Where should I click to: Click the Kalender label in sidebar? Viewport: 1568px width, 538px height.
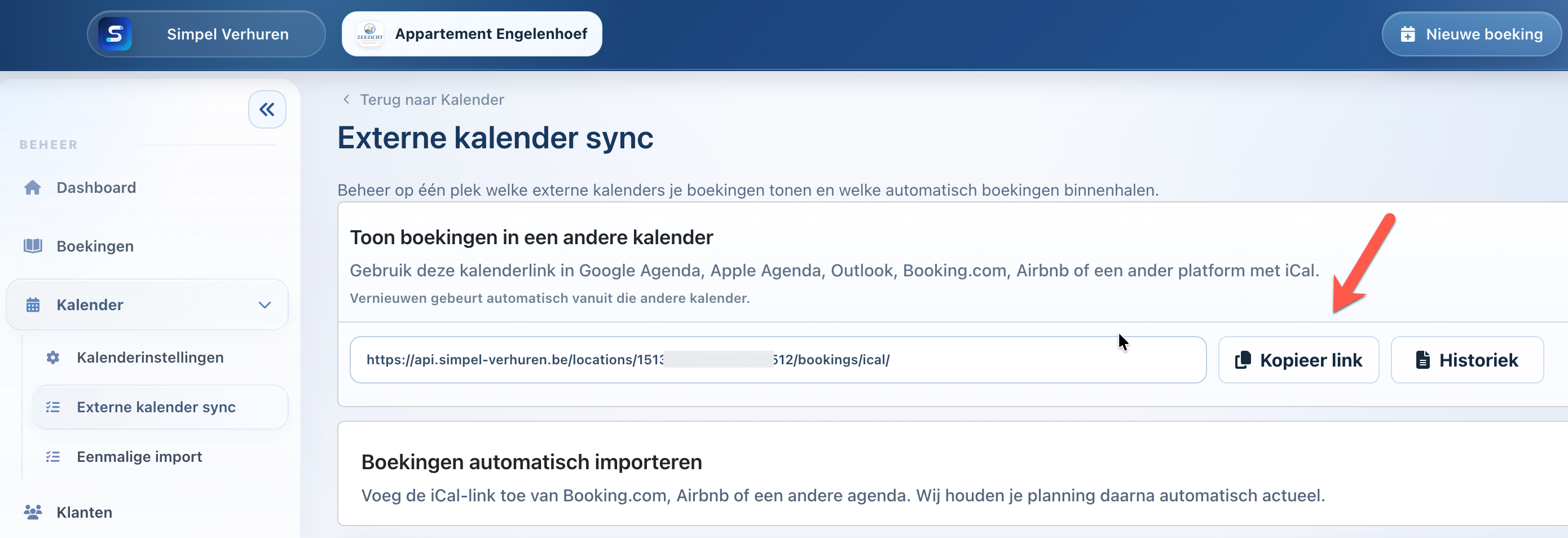point(90,305)
